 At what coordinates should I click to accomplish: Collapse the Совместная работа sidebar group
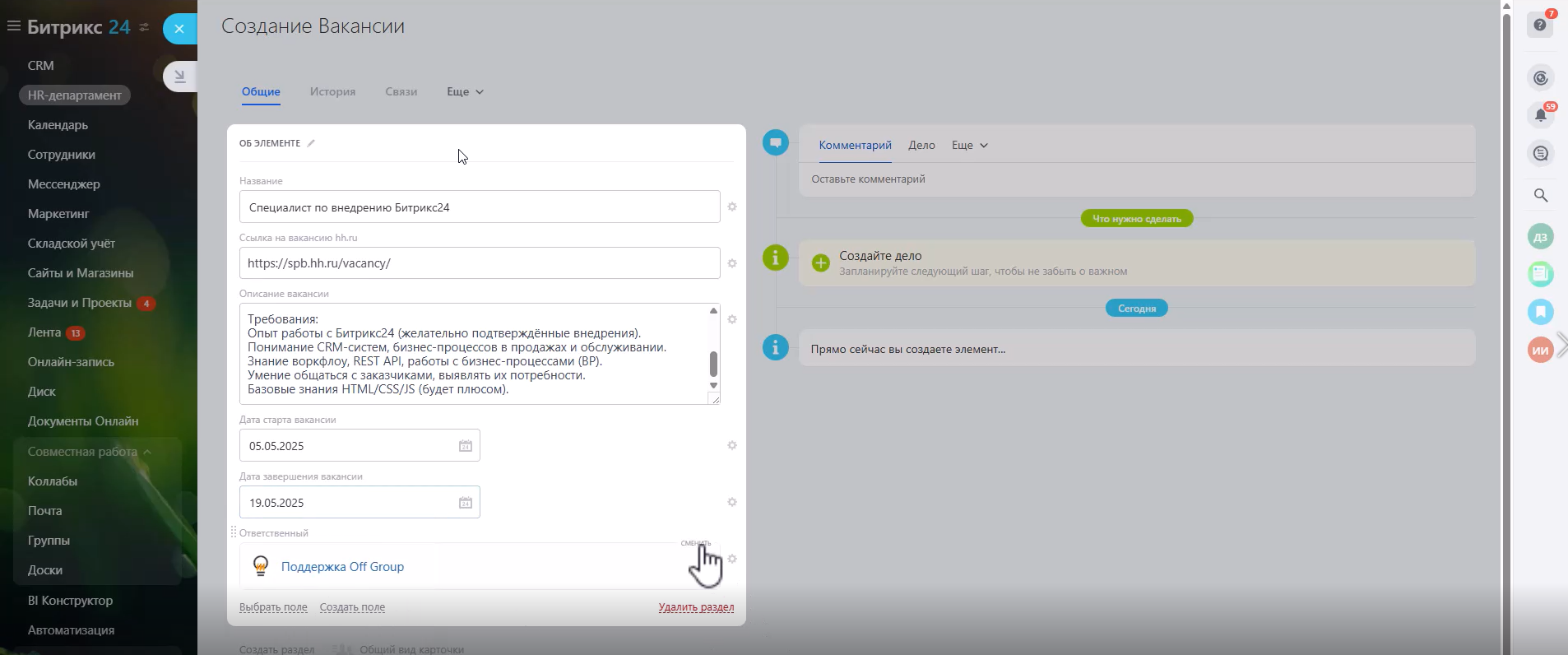[147, 452]
